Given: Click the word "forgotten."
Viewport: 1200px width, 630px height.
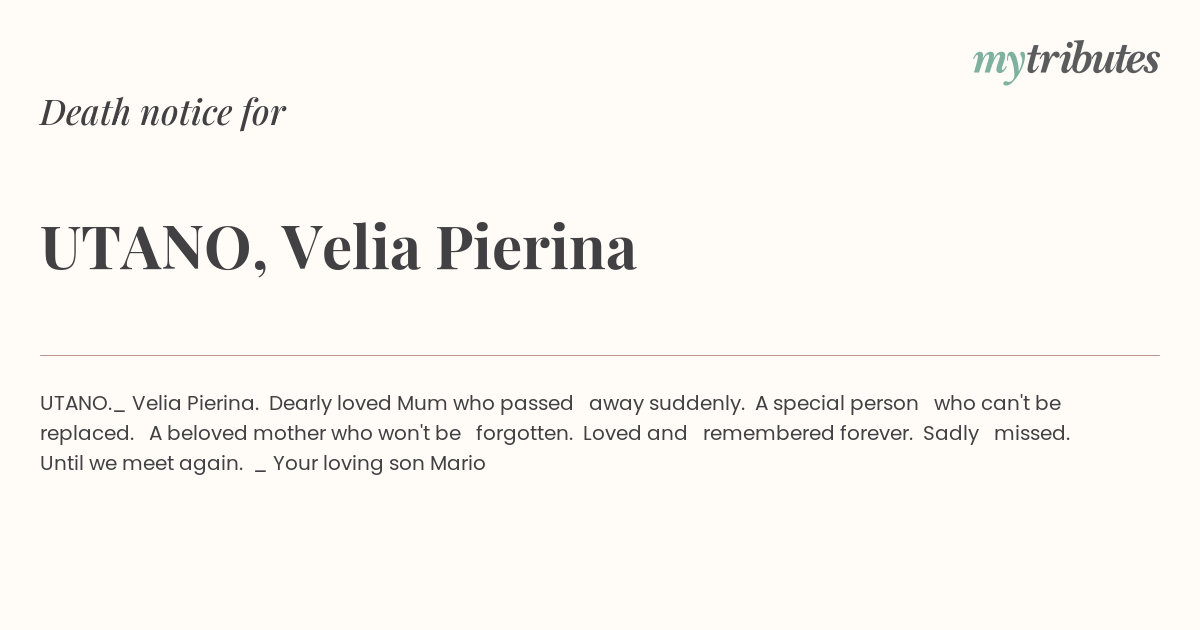Looking at the screenshot, I should click(524, 433).
